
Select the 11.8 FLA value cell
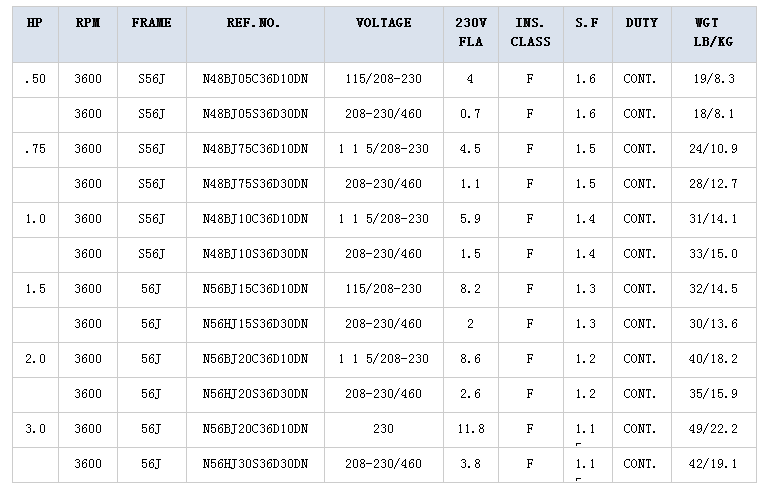(470, 430)
